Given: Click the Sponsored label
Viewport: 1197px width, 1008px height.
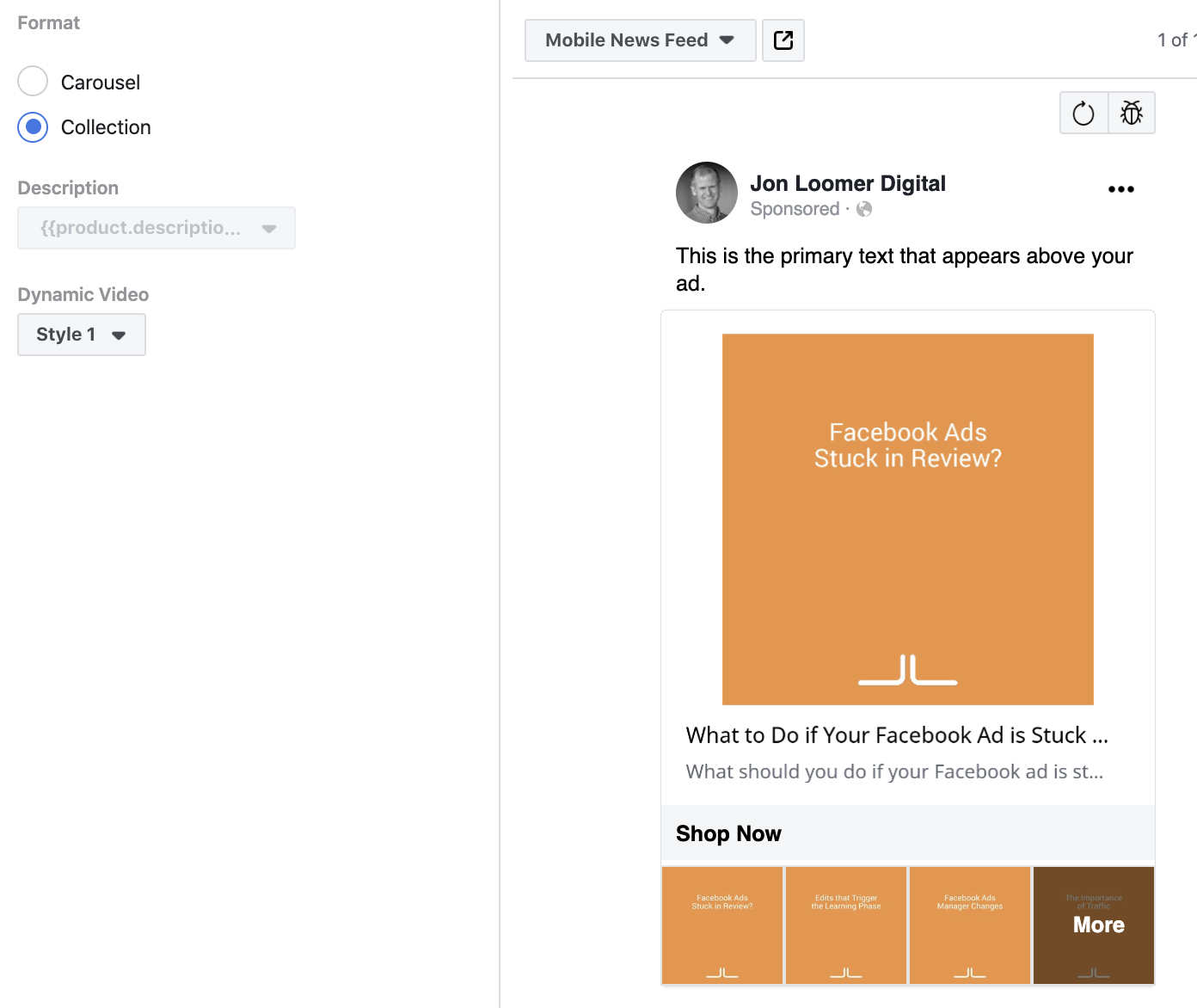Looking at the screenshot, I should click(x=795, y=209).
